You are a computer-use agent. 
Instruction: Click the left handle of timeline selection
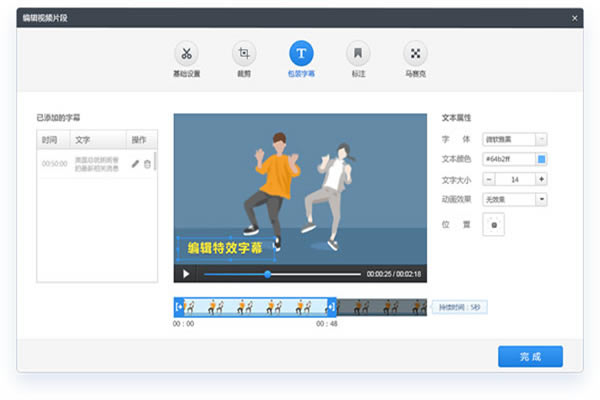tap(179, 307)
